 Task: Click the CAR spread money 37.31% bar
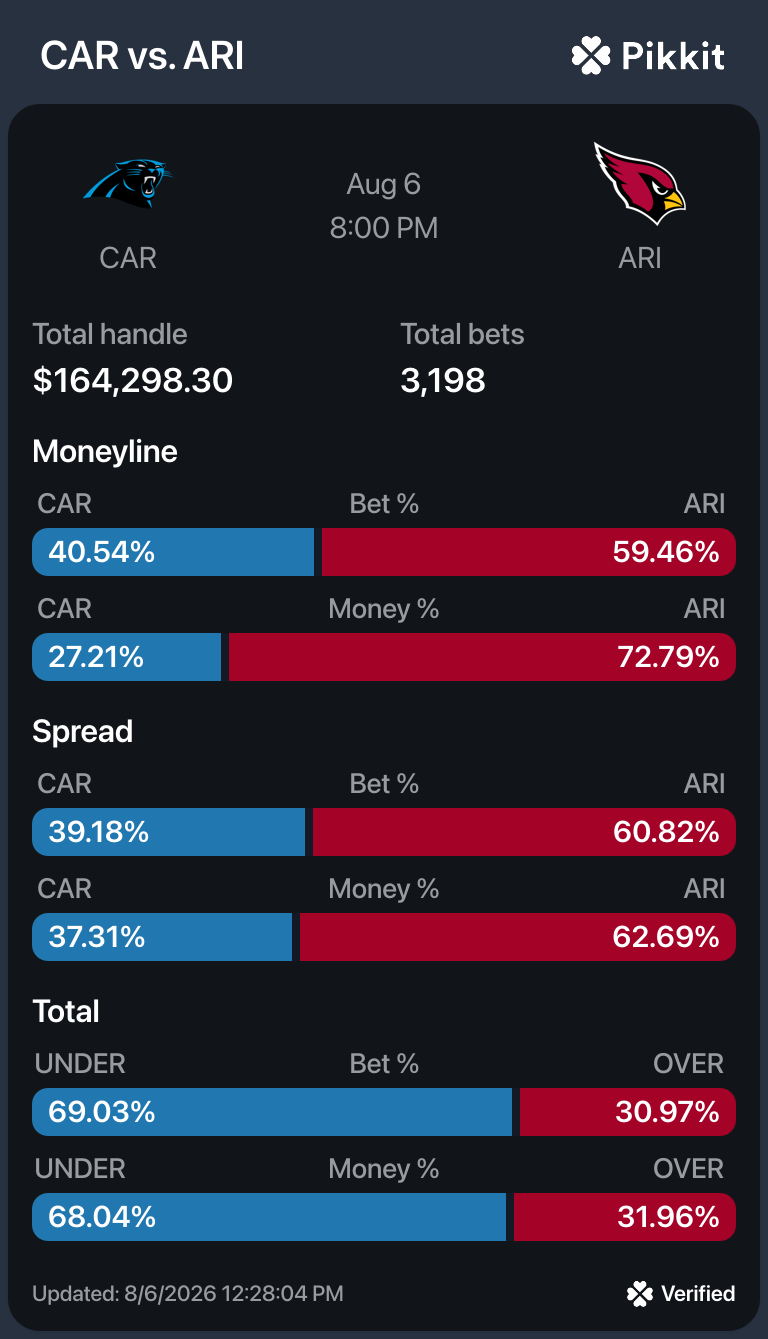[x=162, y=937]
